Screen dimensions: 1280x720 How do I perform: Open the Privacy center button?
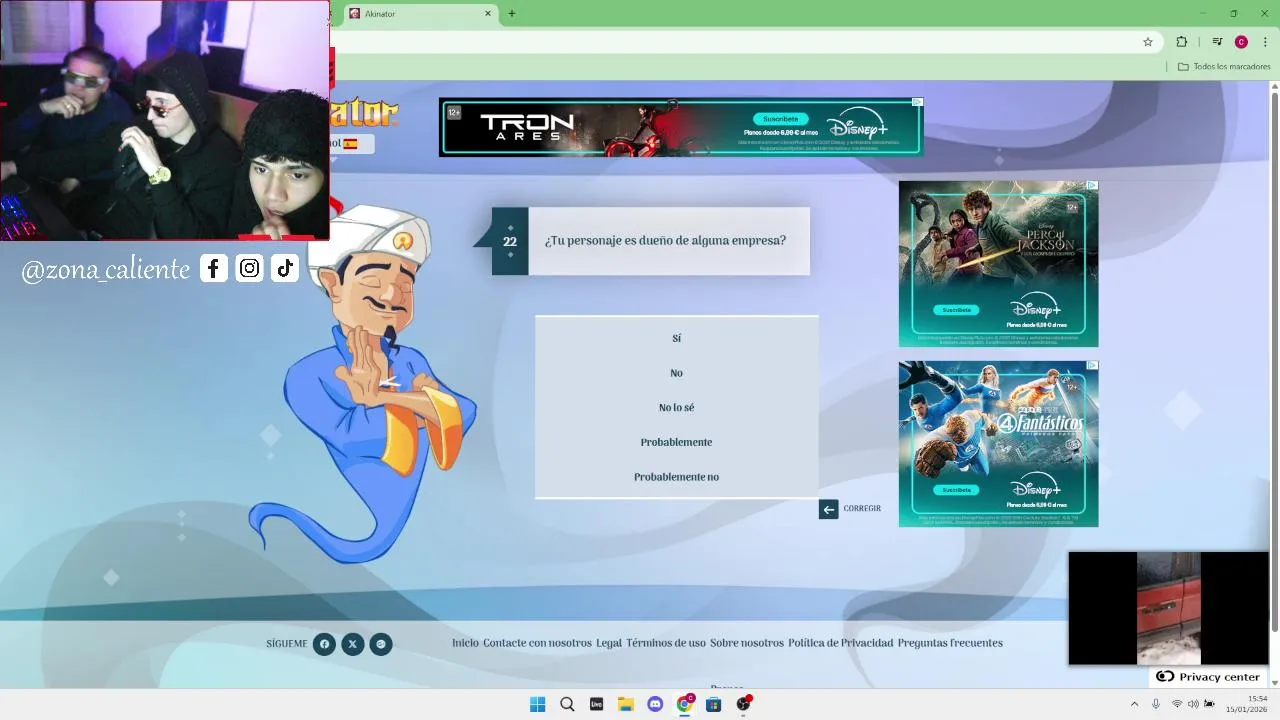point(1208,677)
